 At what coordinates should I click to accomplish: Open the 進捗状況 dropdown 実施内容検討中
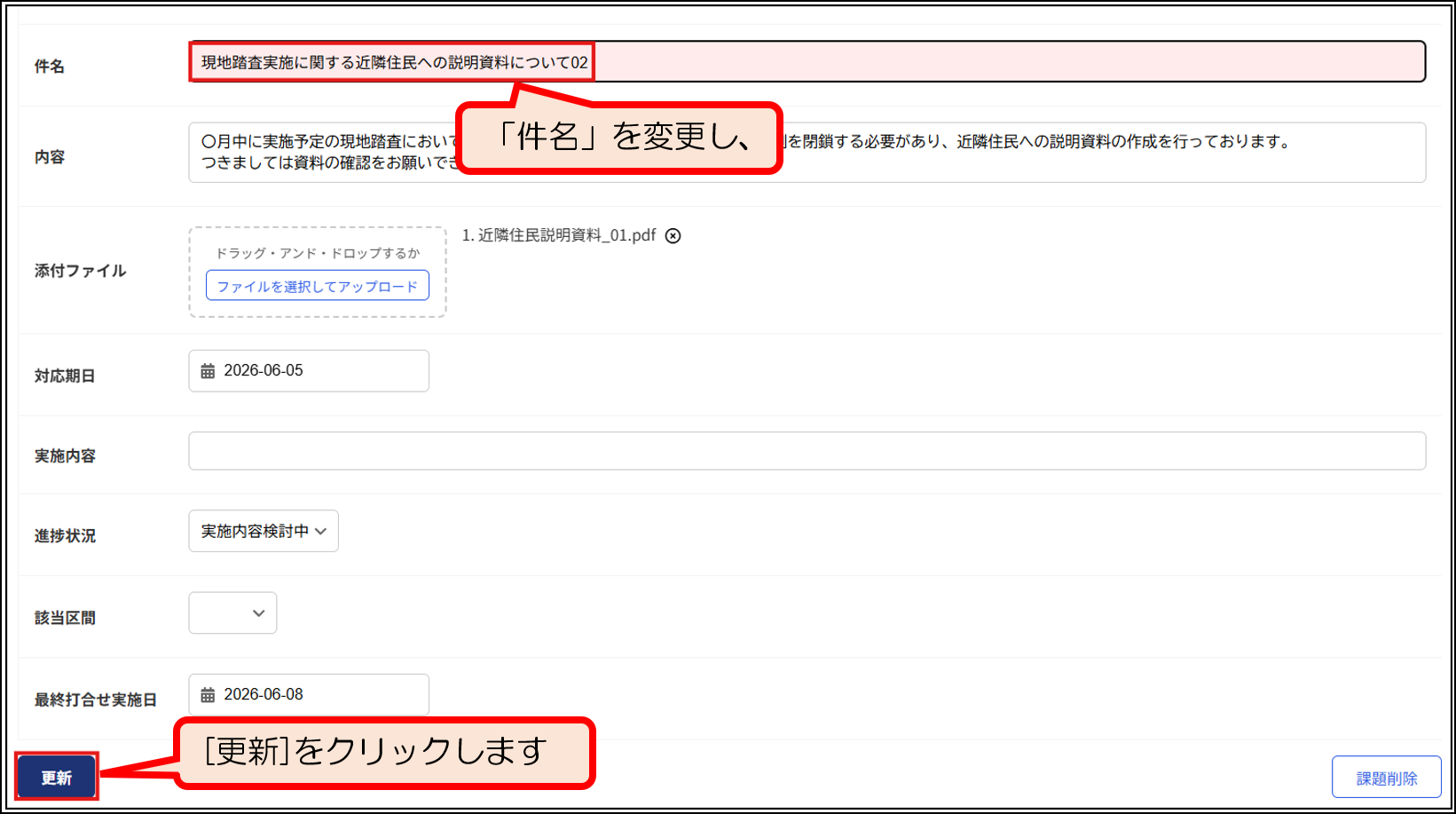pos(264,531)
